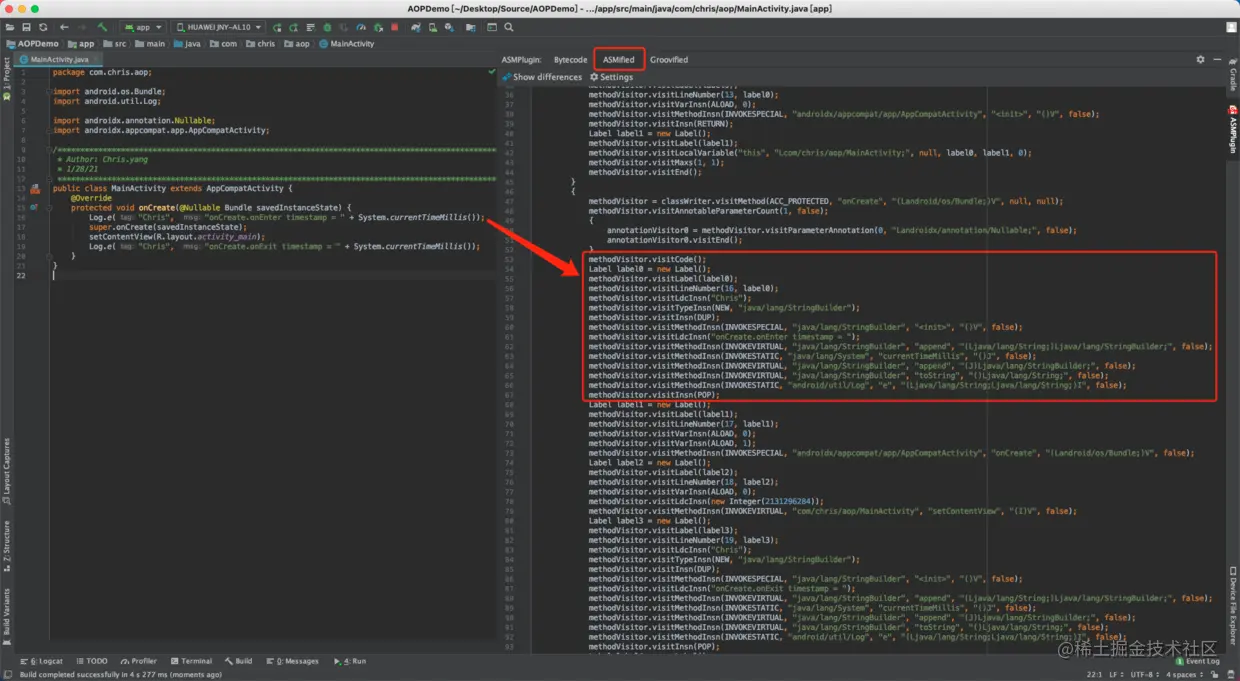Click the Search Everywhere magnifier icon
Viewport: 1240px width, 681px height.
[x=509, y=27]
